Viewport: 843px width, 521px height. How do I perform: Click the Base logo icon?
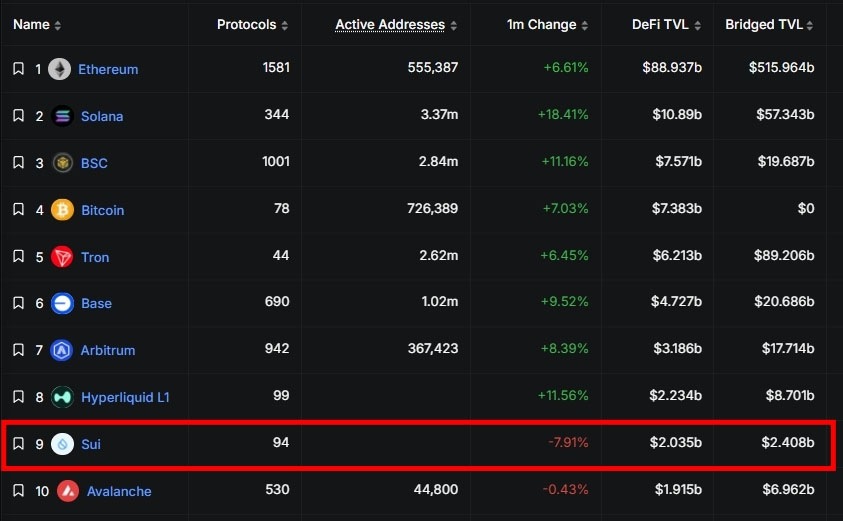tap(62, 303)
